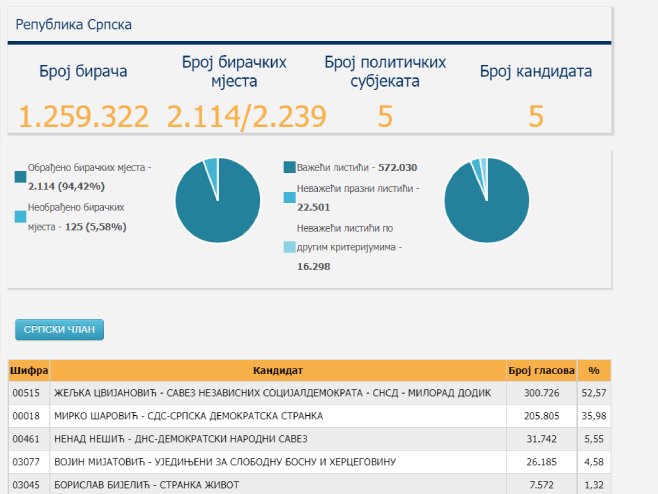Screen dimensions: 658x494
Task: Click the Неважећи празни листићи legend square
Action: click(x=290, y=198)
